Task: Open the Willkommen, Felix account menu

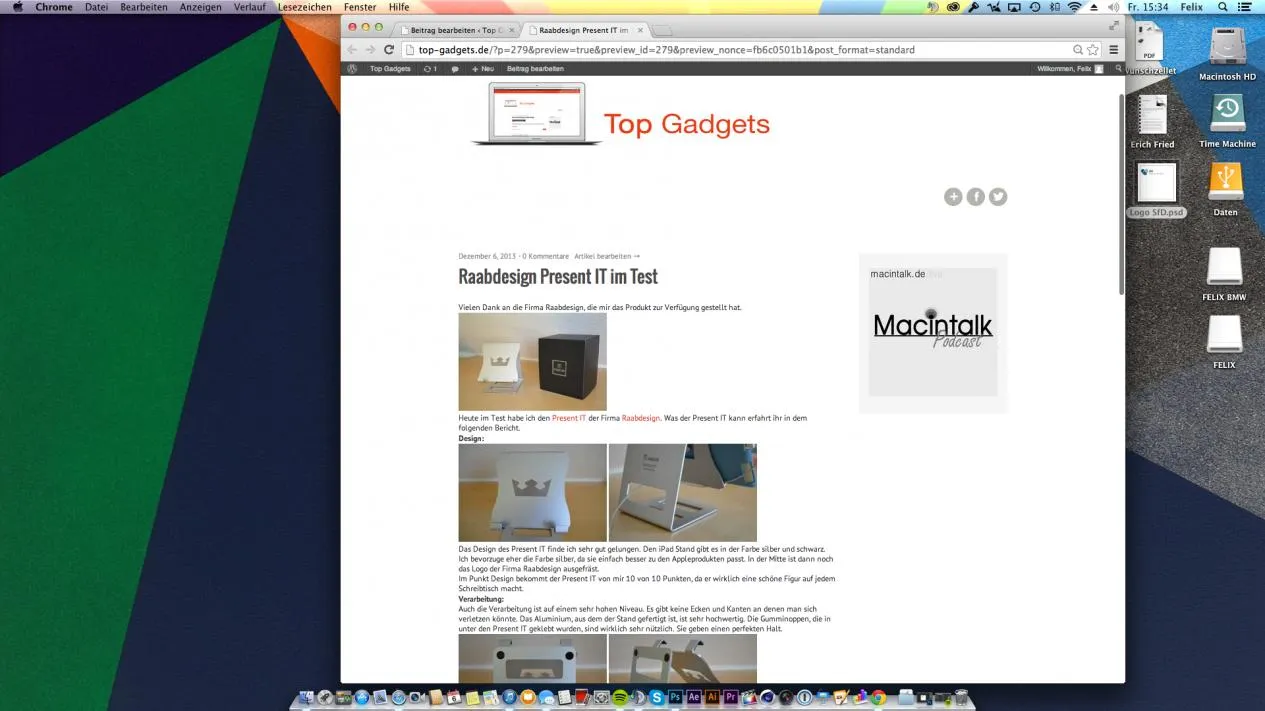Action: (x=1070, y=69)
